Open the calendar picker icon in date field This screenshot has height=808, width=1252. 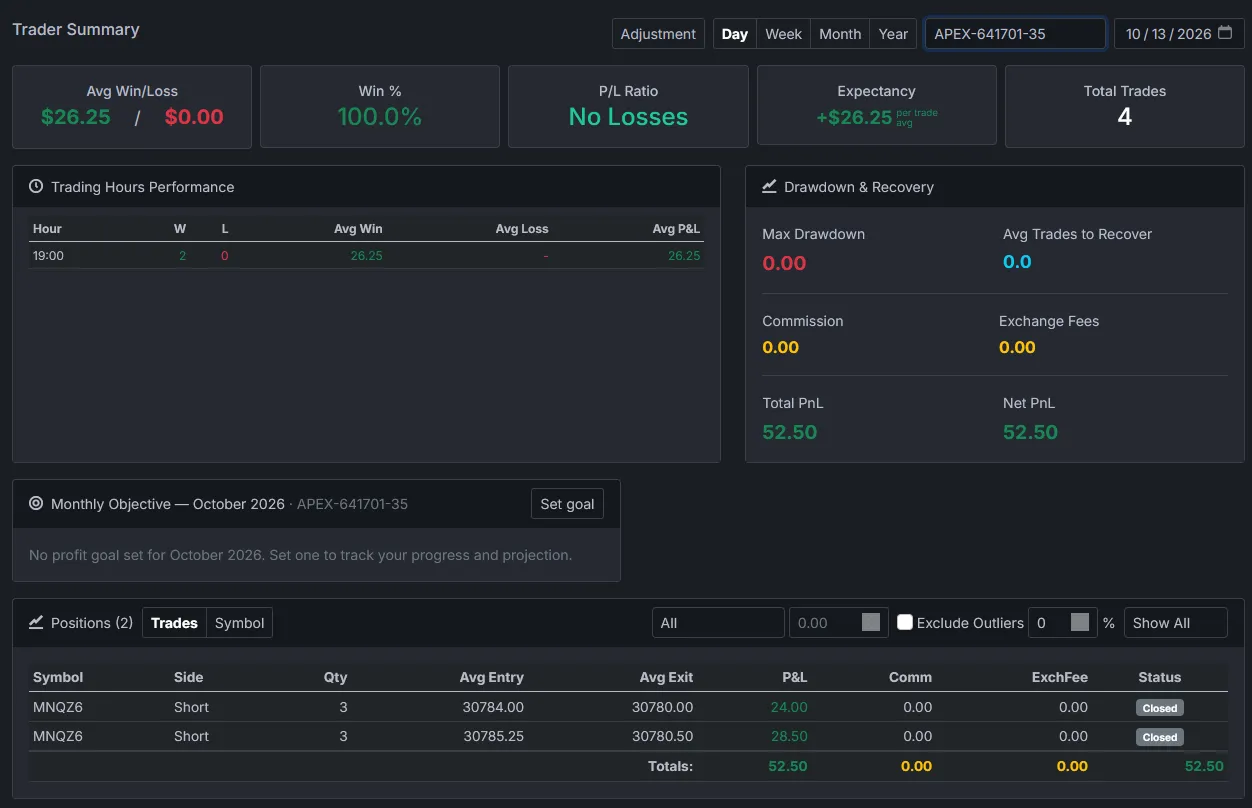pos(1227,34)
